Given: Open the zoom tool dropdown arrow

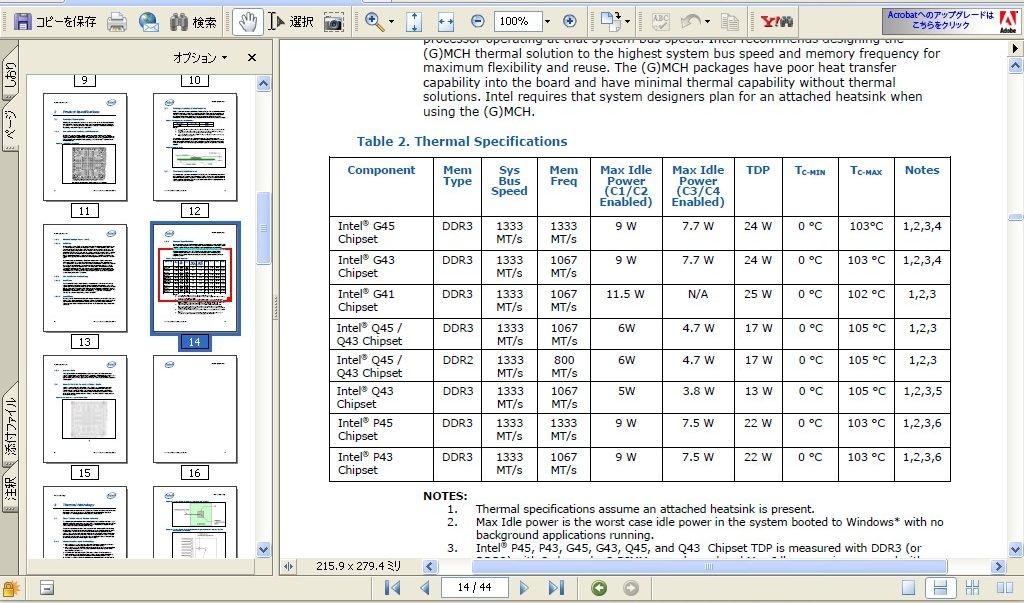Looking at the screenshot, I should [391, 22].
